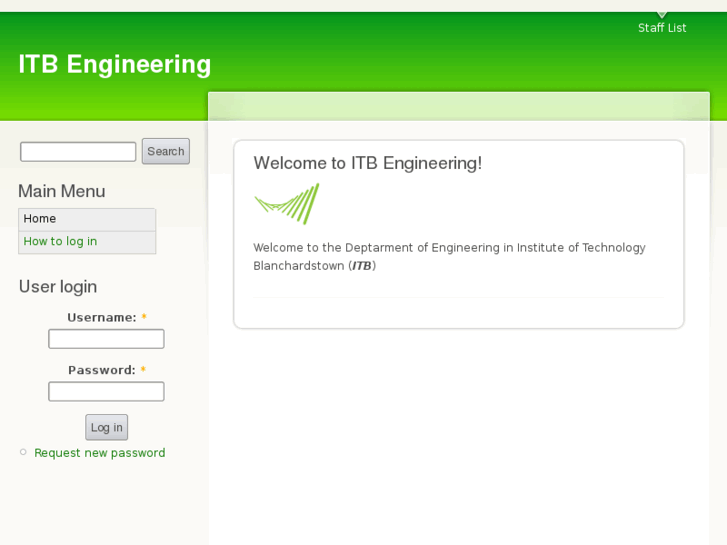Screen dimensions: 727x545
Task: Click the Main Menu heading text
Action: 62,191
